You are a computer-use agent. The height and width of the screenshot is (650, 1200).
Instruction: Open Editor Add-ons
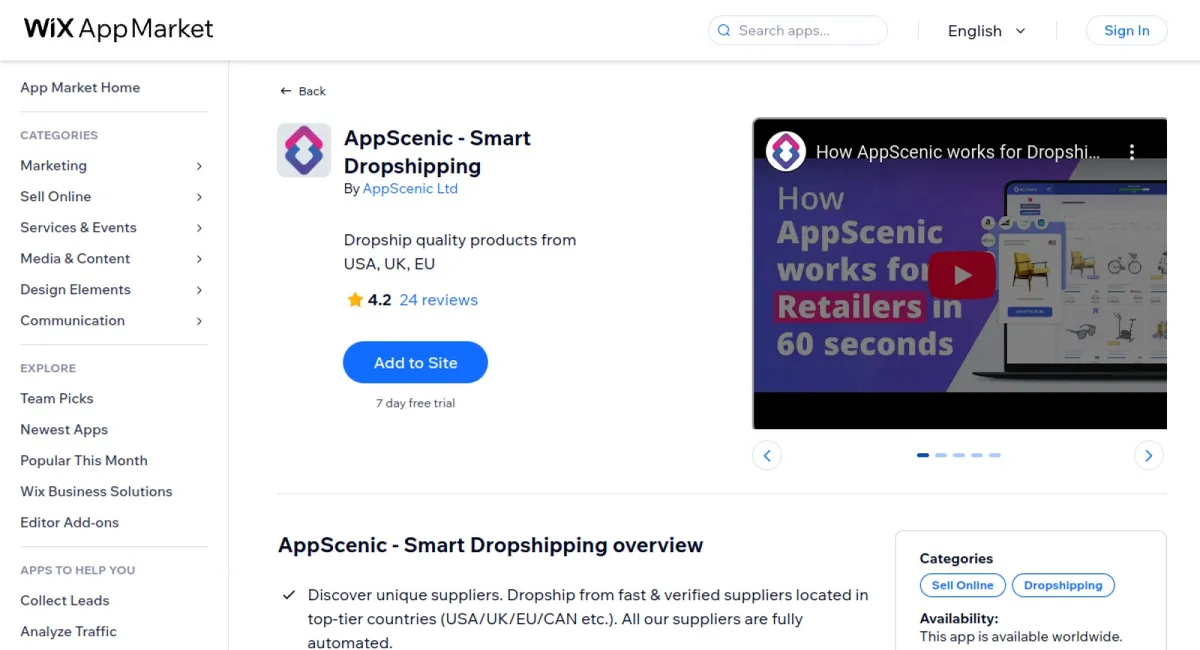point(70,523)
